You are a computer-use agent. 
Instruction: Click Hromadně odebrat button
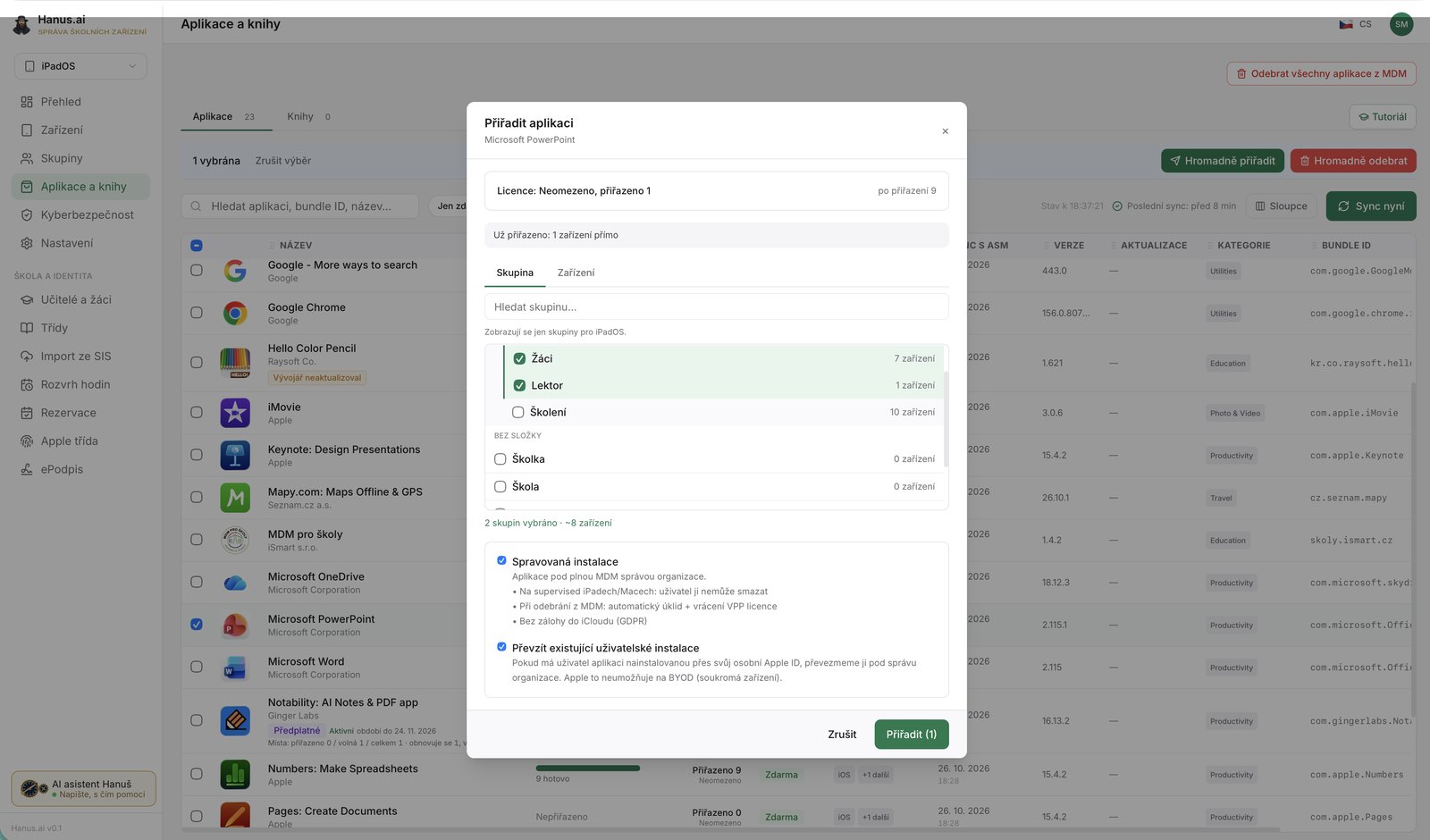coord(1352,161)
